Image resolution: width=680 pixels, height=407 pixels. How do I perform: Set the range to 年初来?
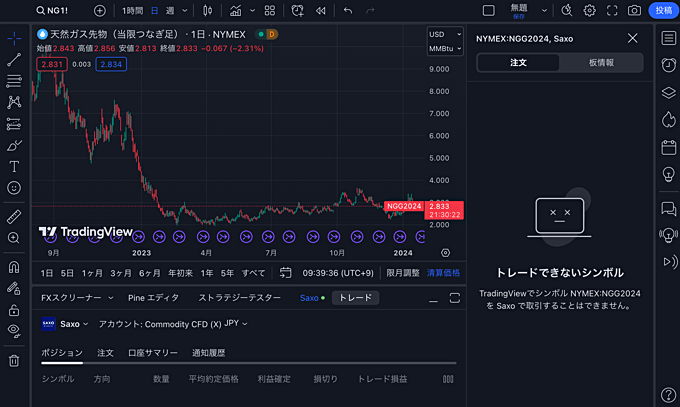(x=180, y=273)
